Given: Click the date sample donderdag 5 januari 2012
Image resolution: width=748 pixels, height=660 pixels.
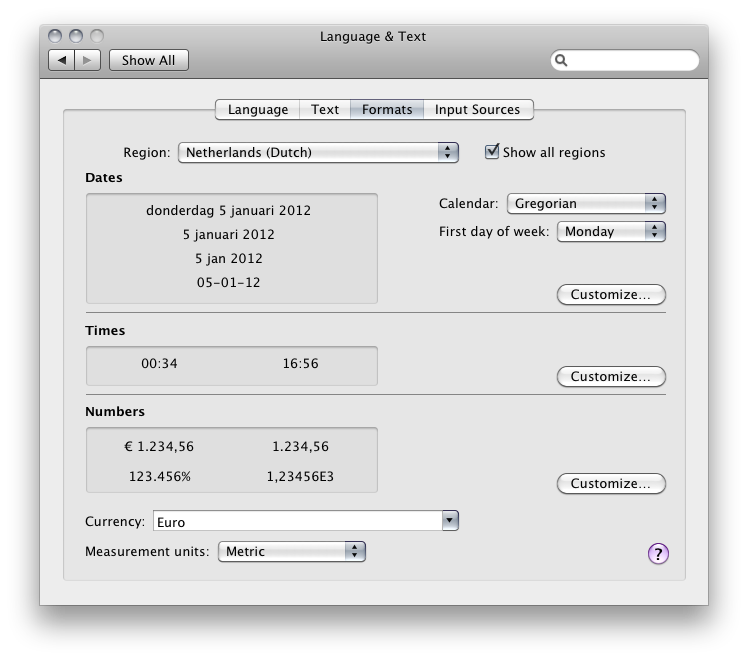Looking at the screenshot, I should click(229, 211).
